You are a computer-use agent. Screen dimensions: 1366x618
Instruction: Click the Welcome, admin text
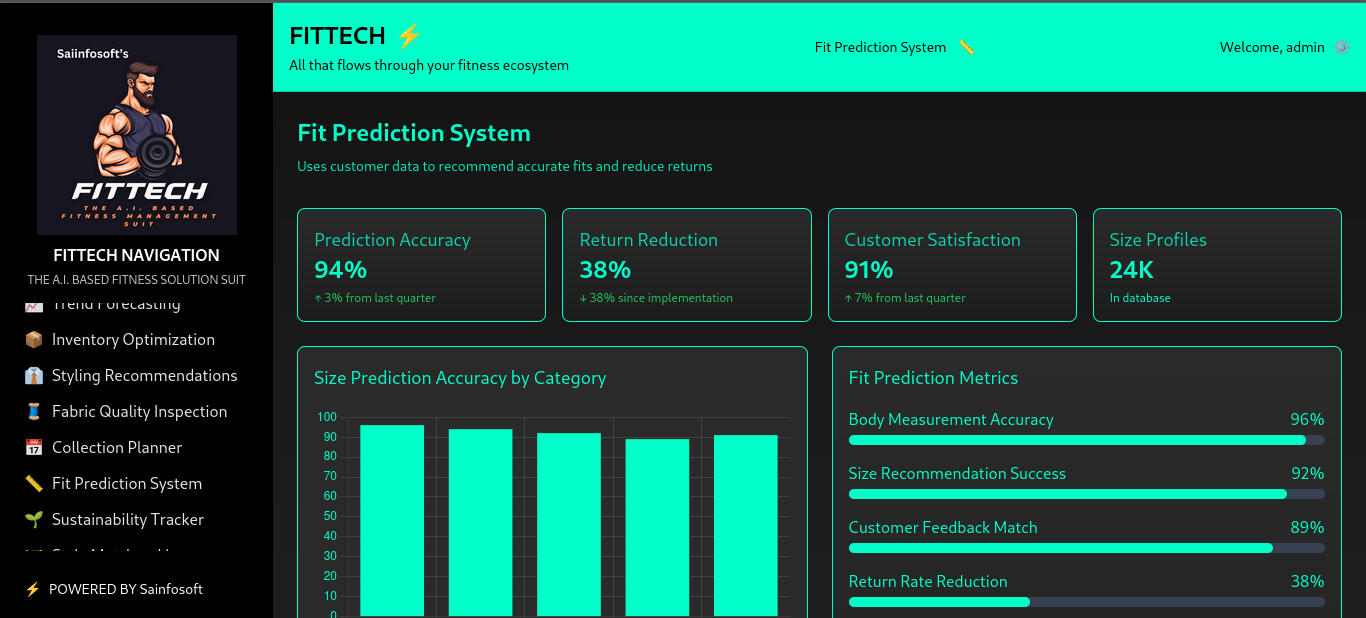[1271, 47]
